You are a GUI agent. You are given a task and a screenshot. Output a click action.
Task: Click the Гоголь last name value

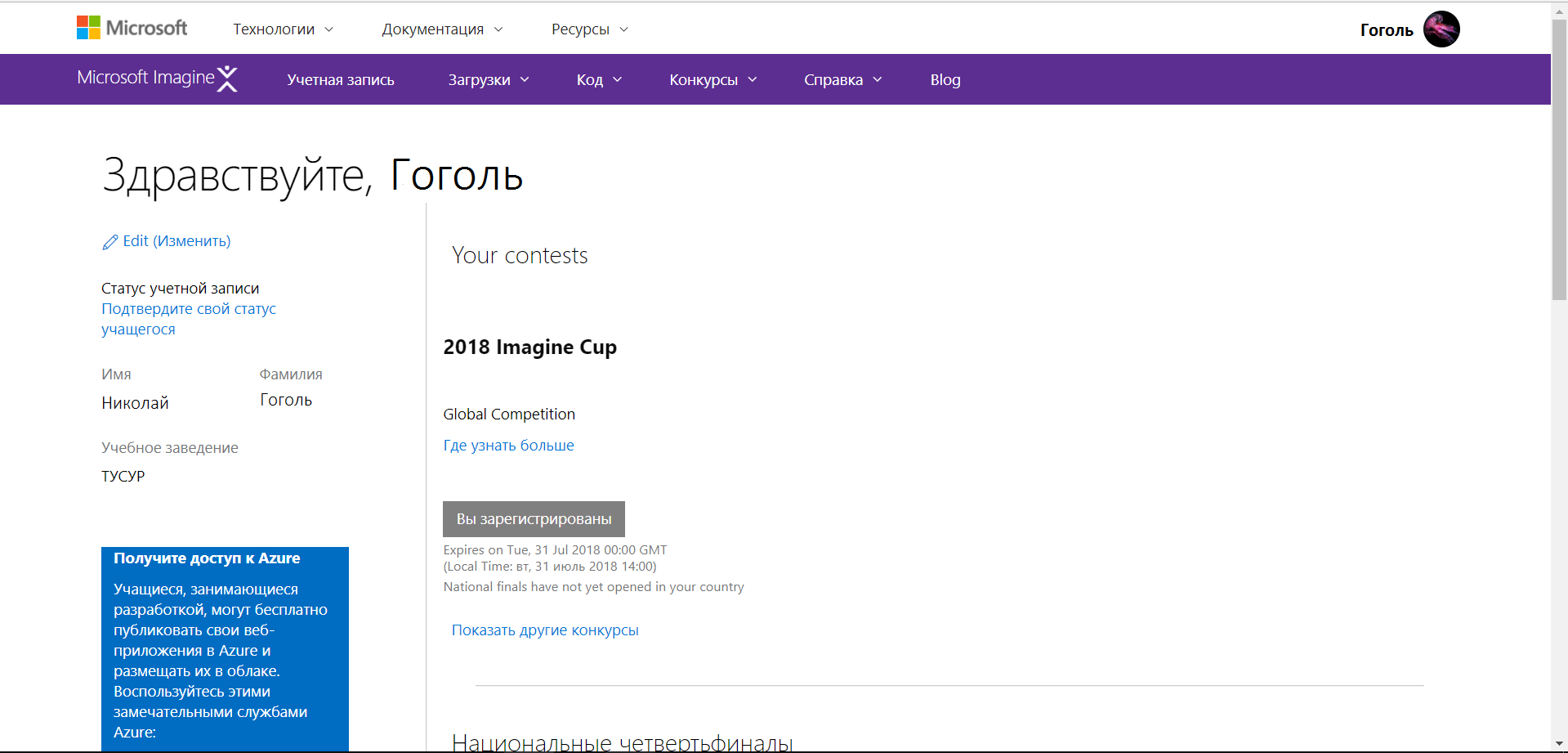286,400
